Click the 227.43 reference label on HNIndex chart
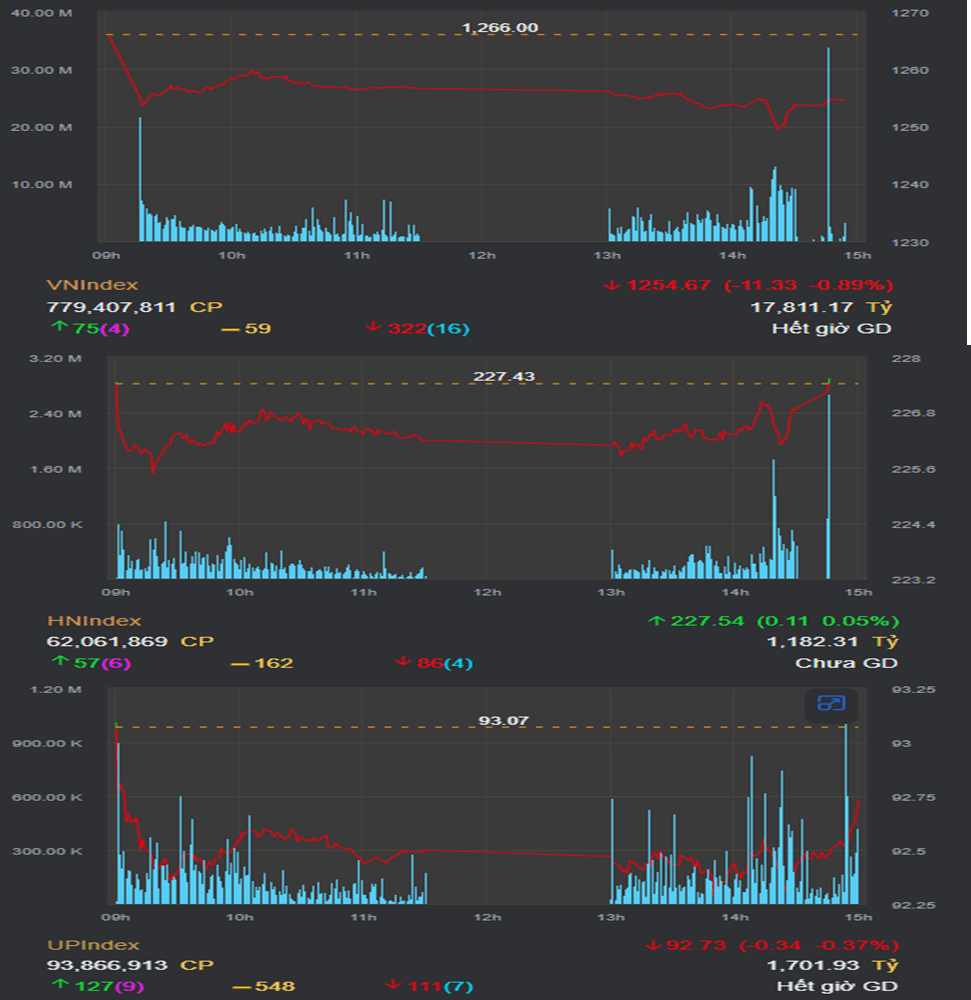Screen dimensions: 971x1000 503,377
